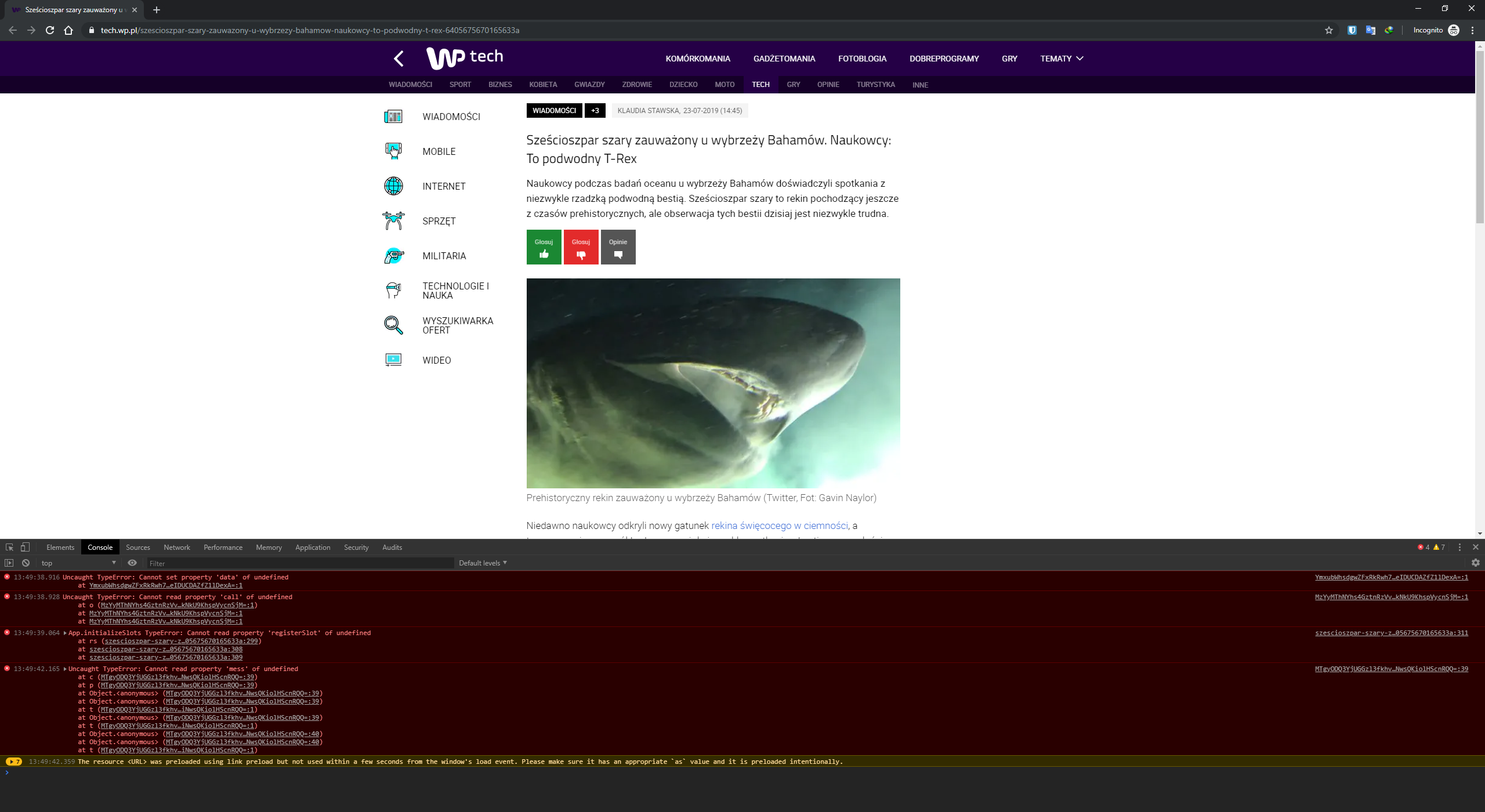Toggle the console sidebar panel icon

point(9,563)
